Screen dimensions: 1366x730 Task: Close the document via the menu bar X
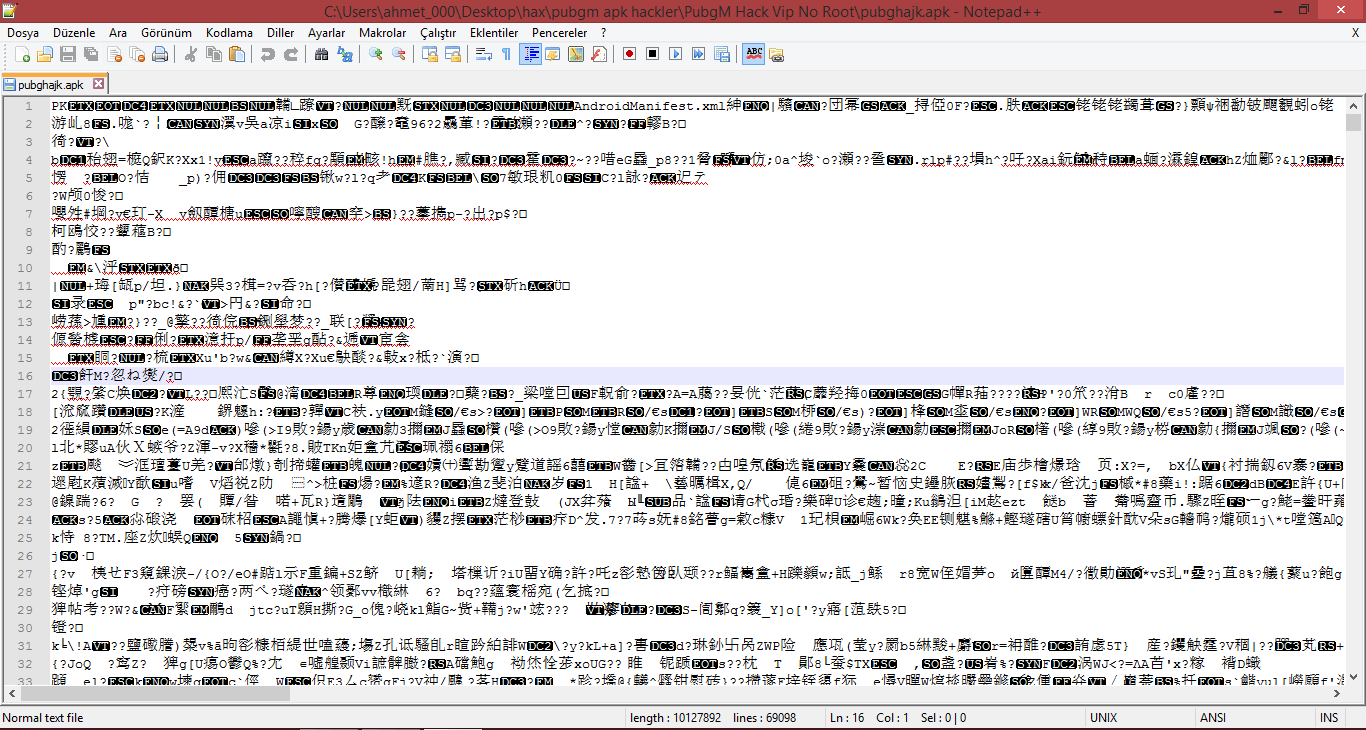(x=1356, y=33)
